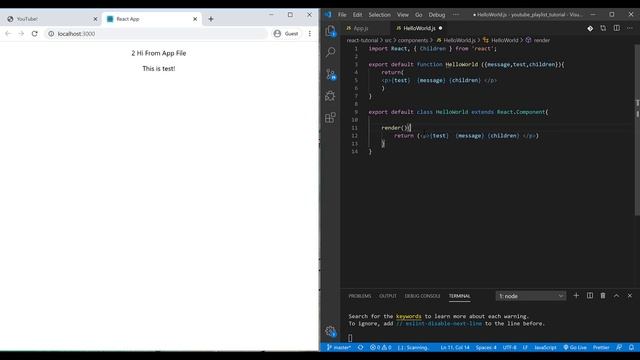640x360 pixels.
Task: Click Go Live in status bar
Action: coord(575,347)
